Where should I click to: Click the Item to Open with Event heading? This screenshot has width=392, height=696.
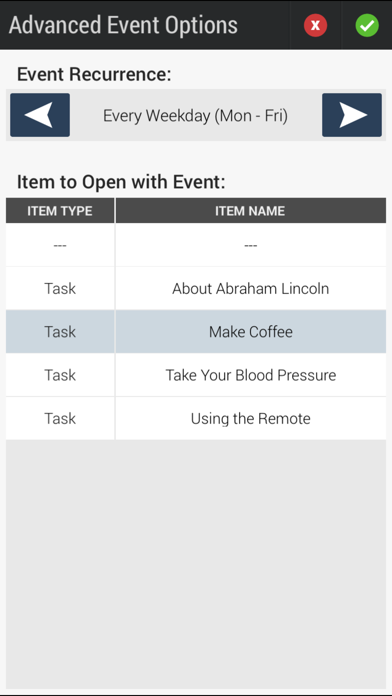click(x=121, y=182)
